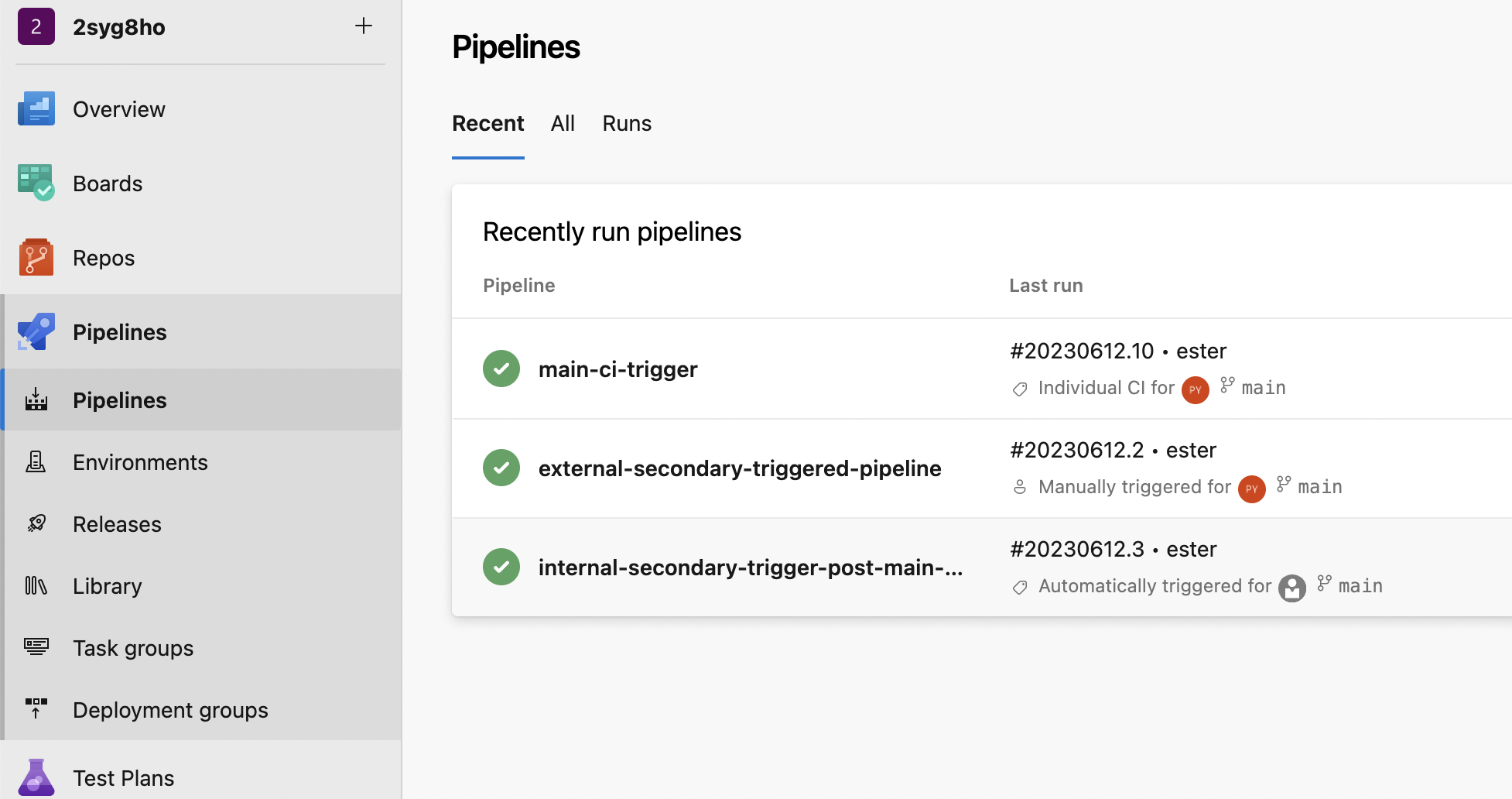The image size is (1512, 799).
Task: Open the Pipelines rocket icon
Action: pos(36,331)
